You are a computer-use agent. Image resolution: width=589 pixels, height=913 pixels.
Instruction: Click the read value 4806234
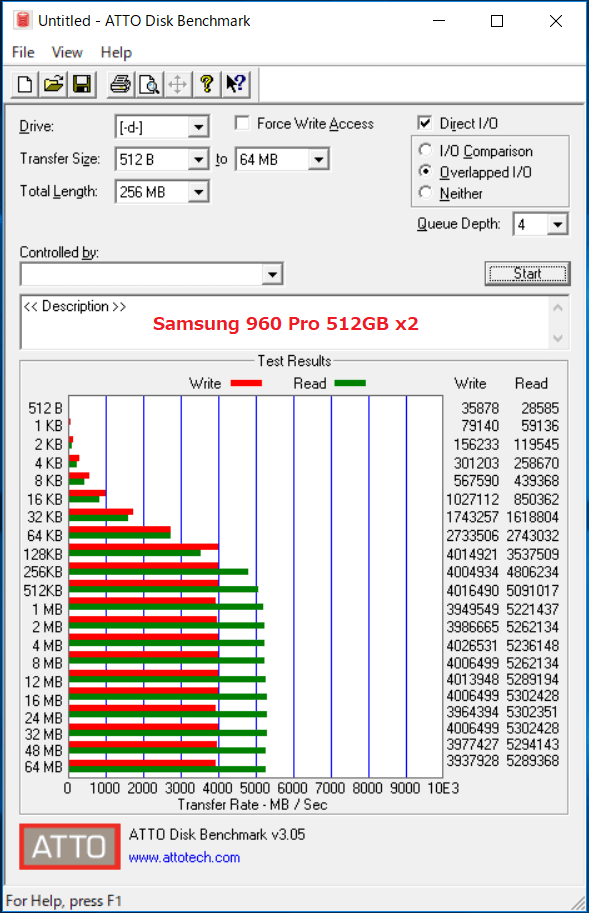533,572
